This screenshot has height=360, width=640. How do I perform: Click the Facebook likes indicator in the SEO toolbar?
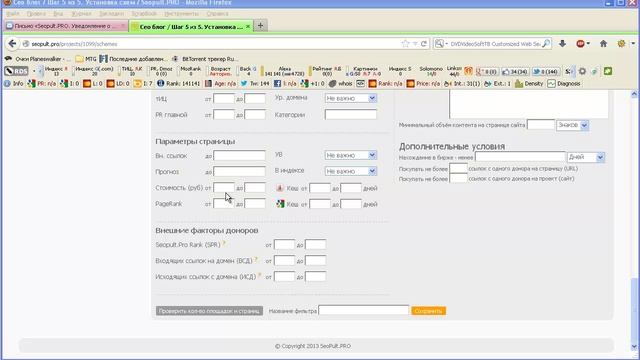[285, 84]
